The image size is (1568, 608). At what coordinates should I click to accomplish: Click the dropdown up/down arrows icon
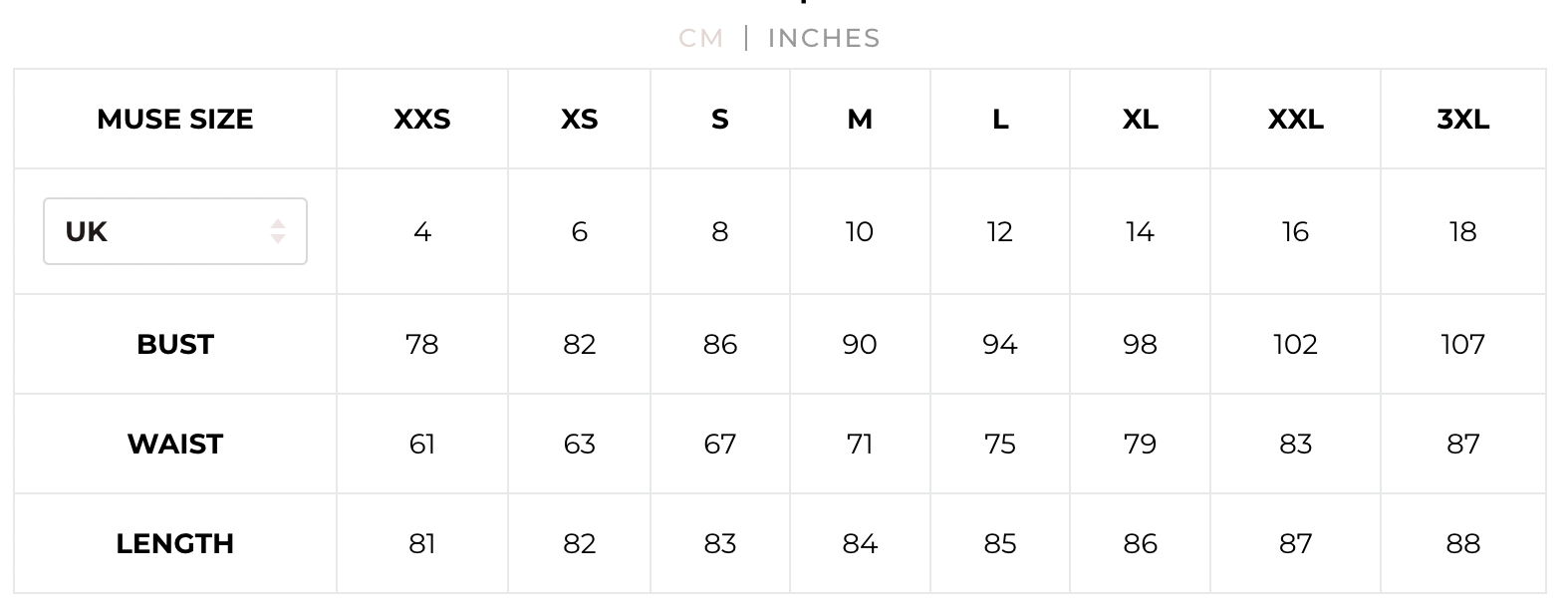click(278, 231)
